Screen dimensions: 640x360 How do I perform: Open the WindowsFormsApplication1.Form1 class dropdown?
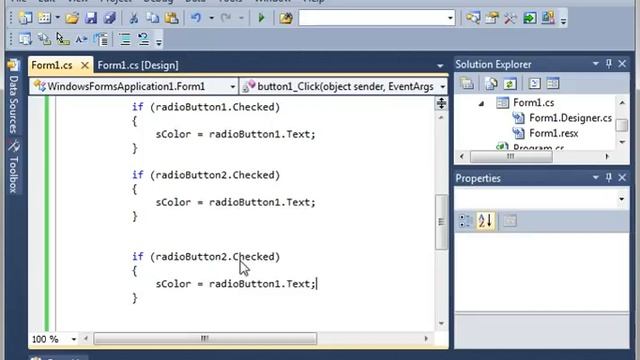point(232,87)
